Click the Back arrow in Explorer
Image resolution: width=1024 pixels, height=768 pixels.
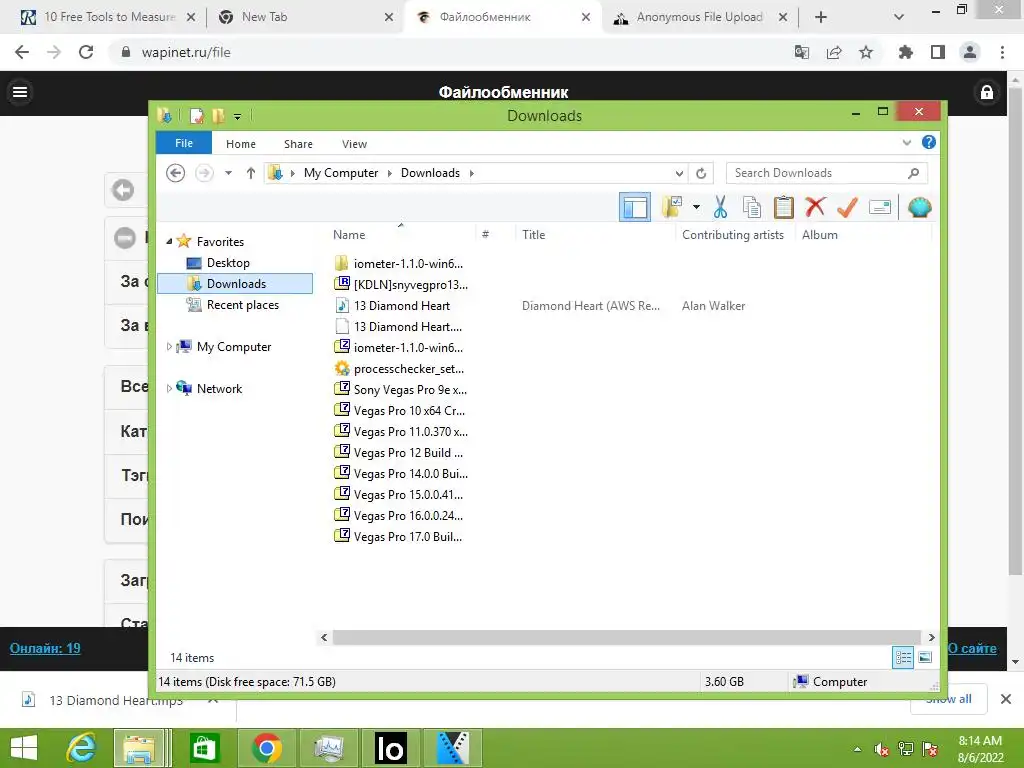[176, 173]
